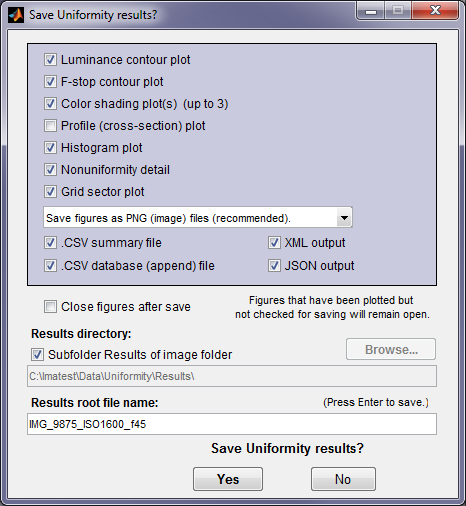Screen dimensions: 466x506
Task: Disable Color shading plot(s) option
Action: 50,104
